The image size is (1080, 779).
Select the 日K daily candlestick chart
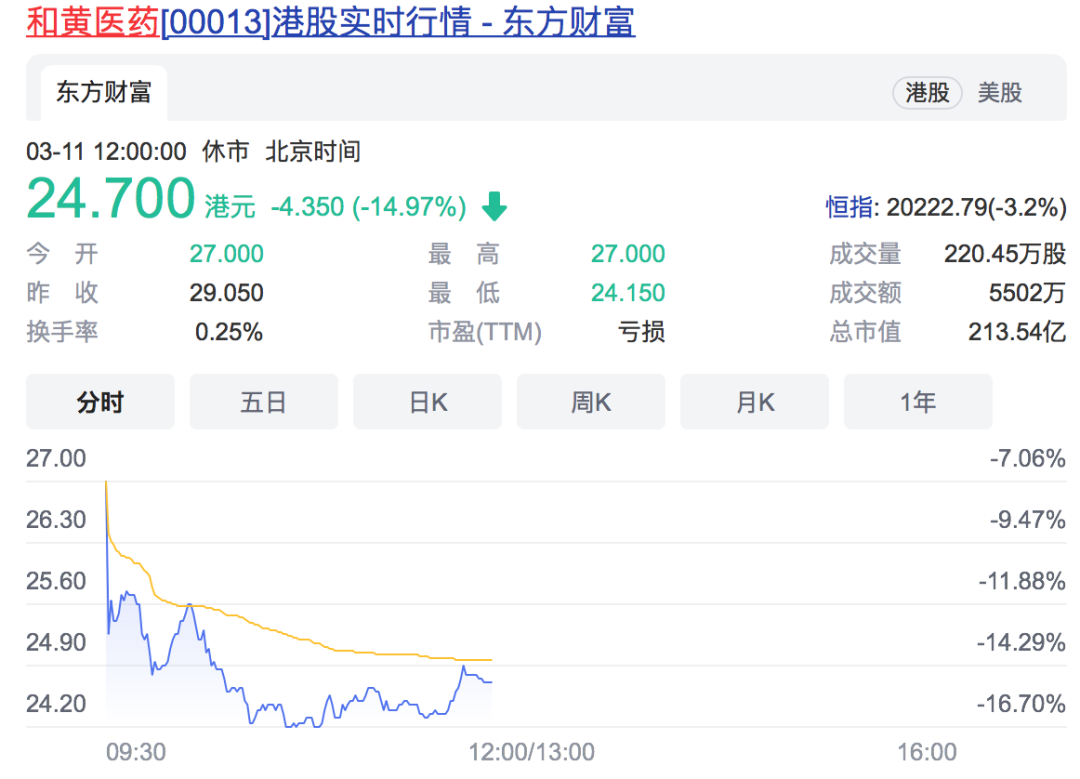click(427, 401)
